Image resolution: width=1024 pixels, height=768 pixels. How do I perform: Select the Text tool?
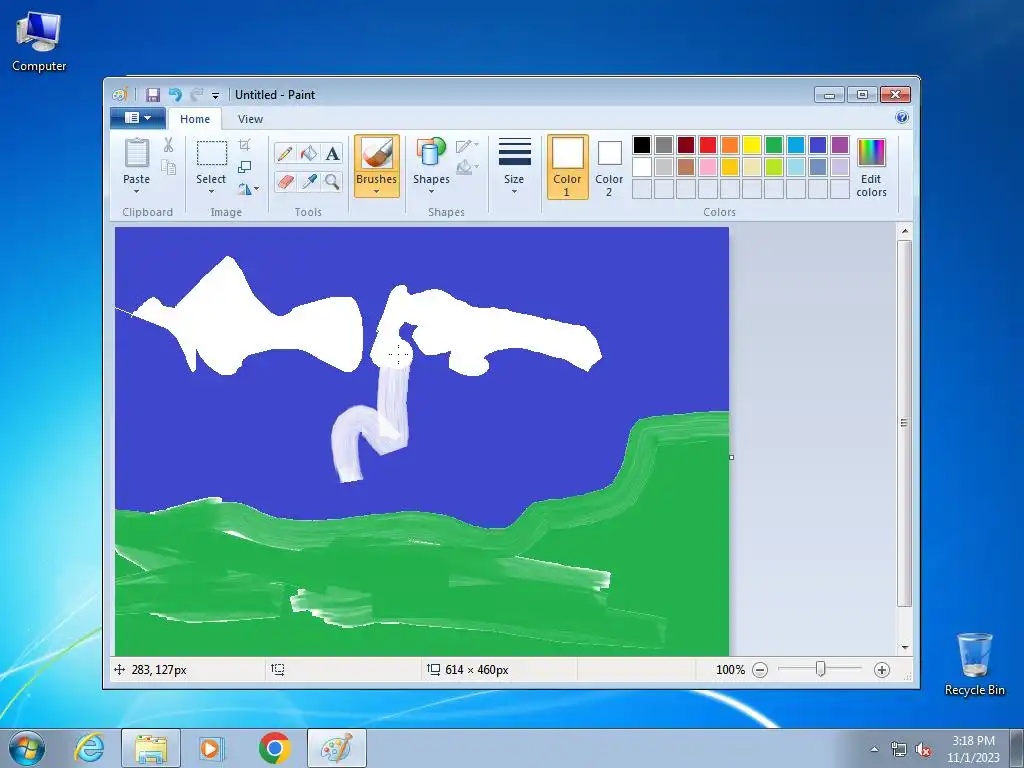[332, 153]
